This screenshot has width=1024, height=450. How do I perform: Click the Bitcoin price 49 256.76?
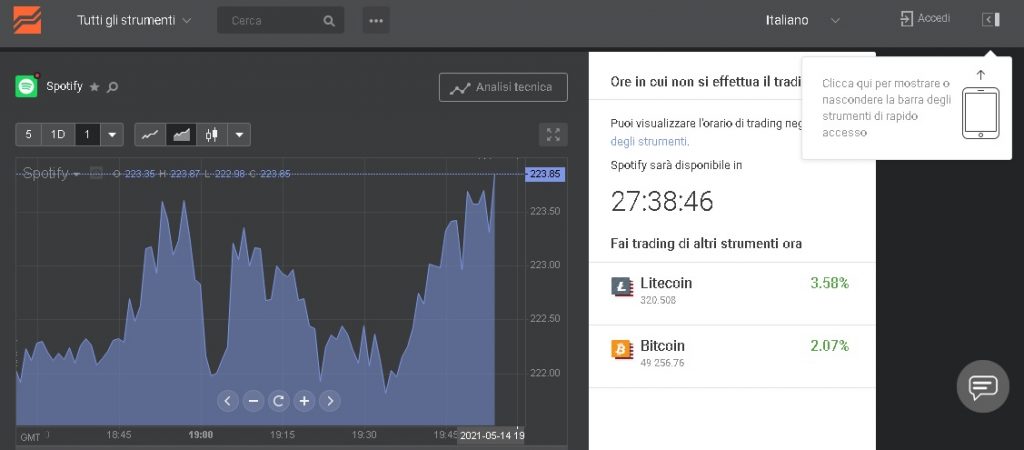point(662,363)
